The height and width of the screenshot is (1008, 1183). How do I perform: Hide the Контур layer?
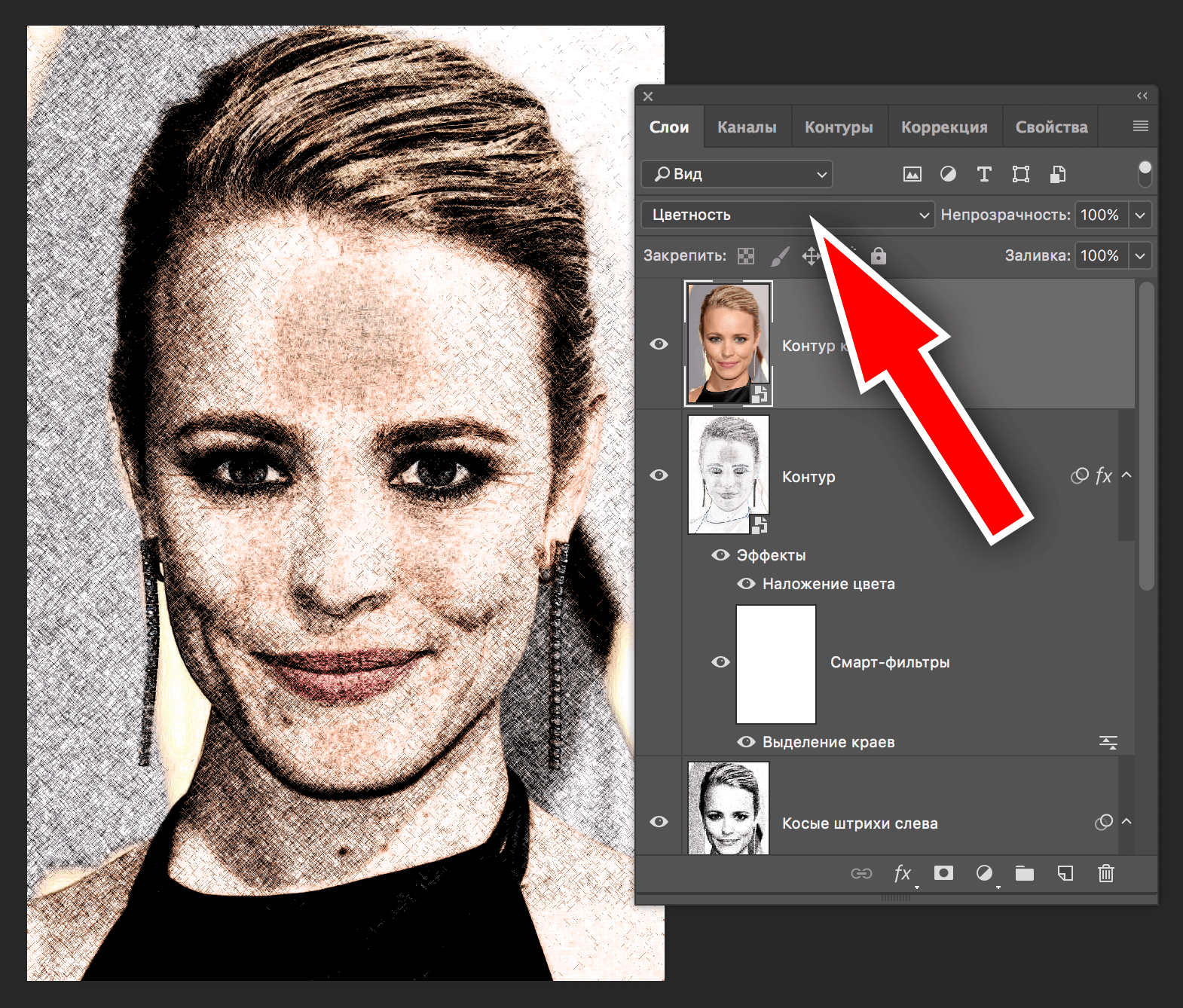coord(659,475)
